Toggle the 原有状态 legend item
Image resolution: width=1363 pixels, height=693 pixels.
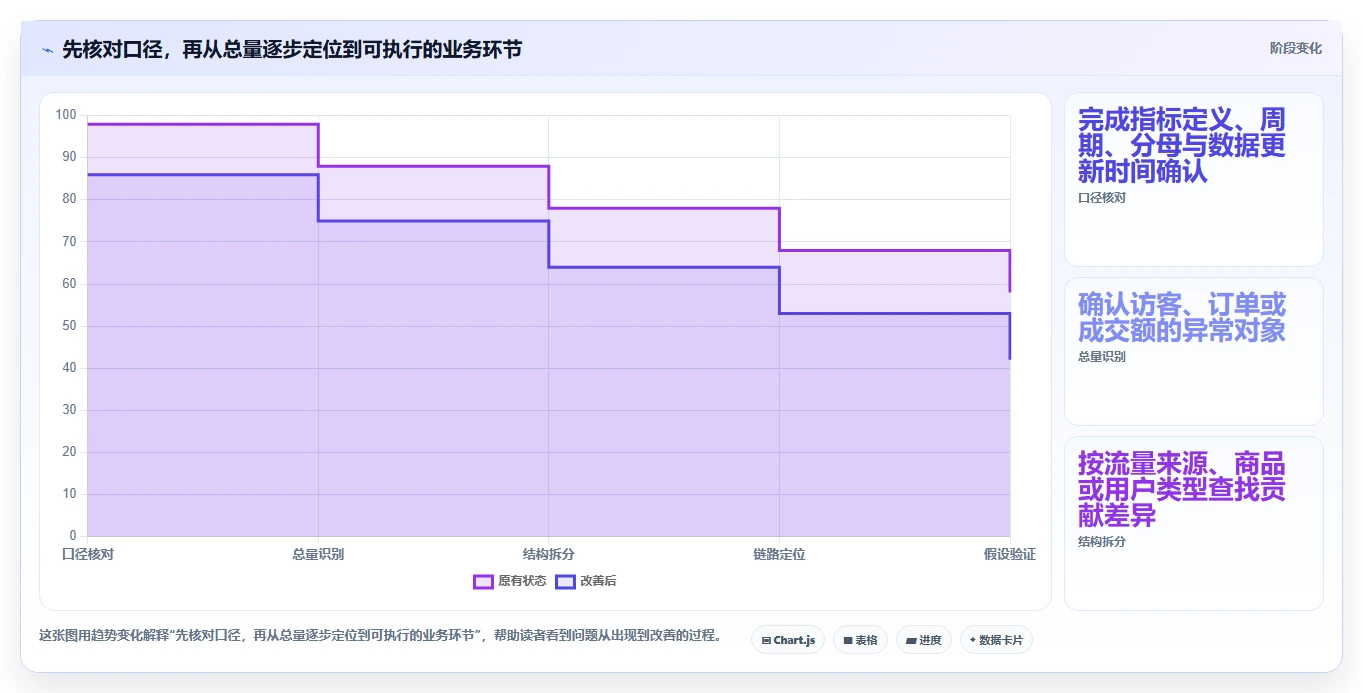[510, 581]
